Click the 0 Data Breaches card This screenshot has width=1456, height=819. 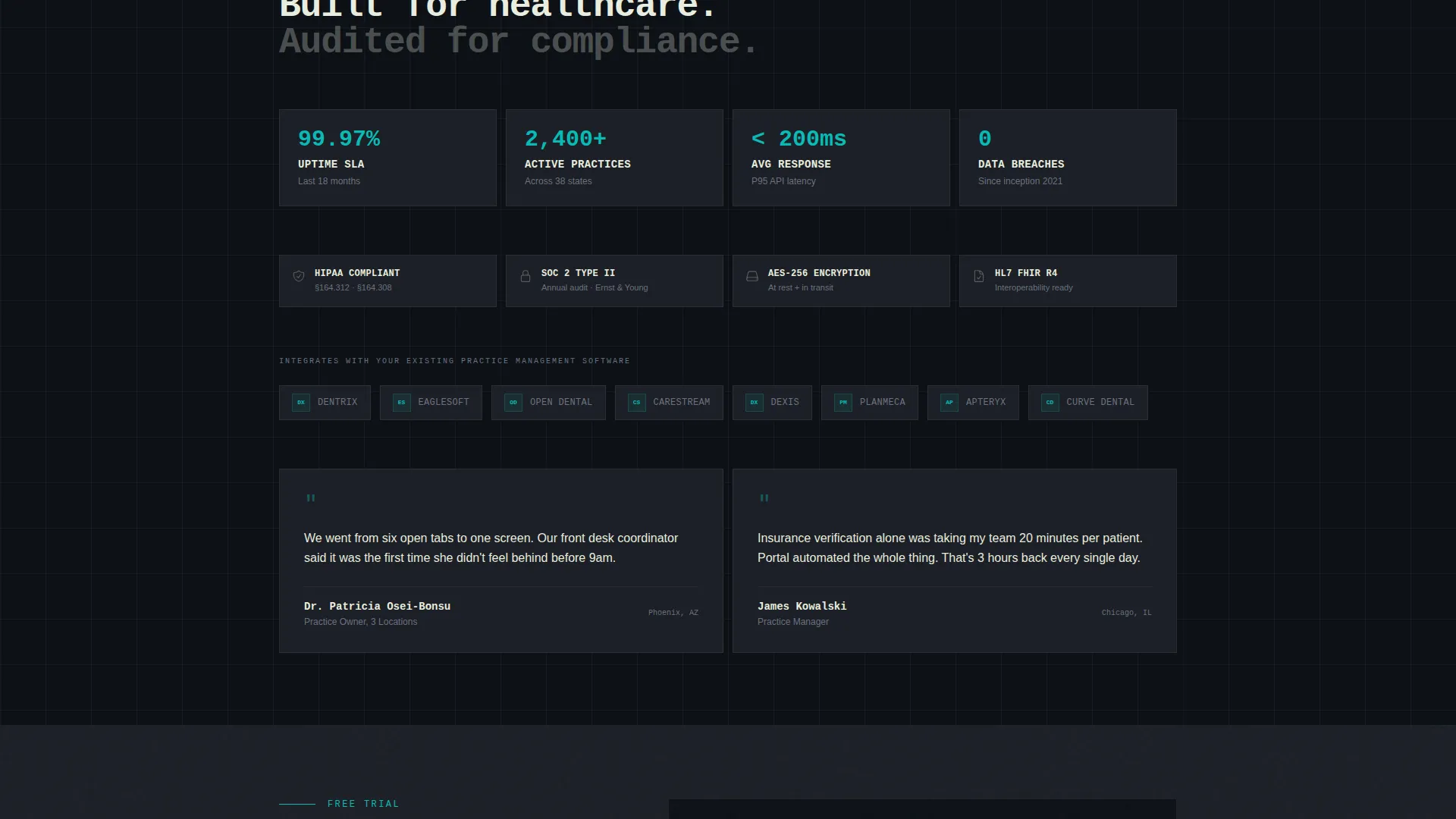point(1068,158)
